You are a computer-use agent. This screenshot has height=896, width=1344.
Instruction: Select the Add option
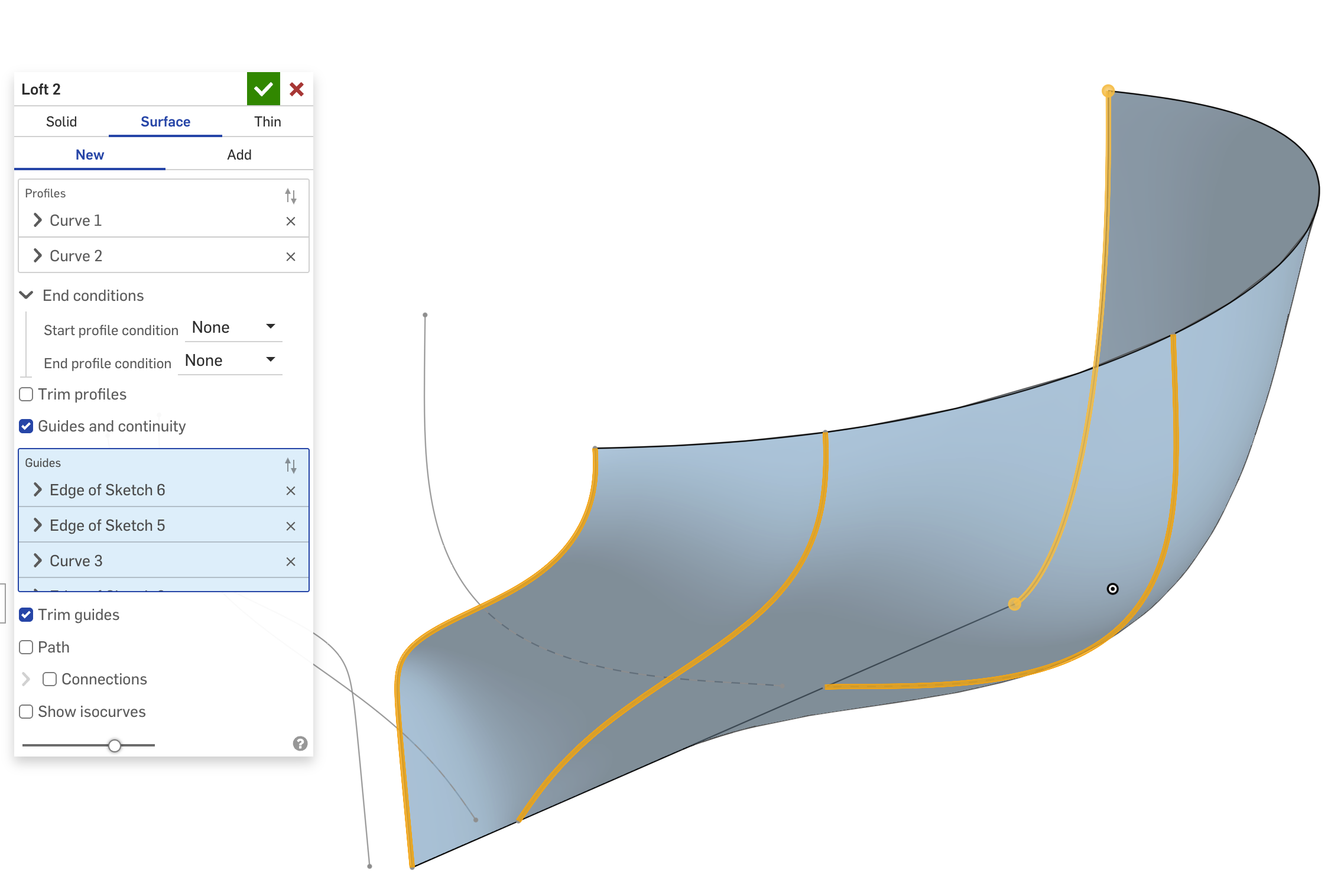pos(239,155)
